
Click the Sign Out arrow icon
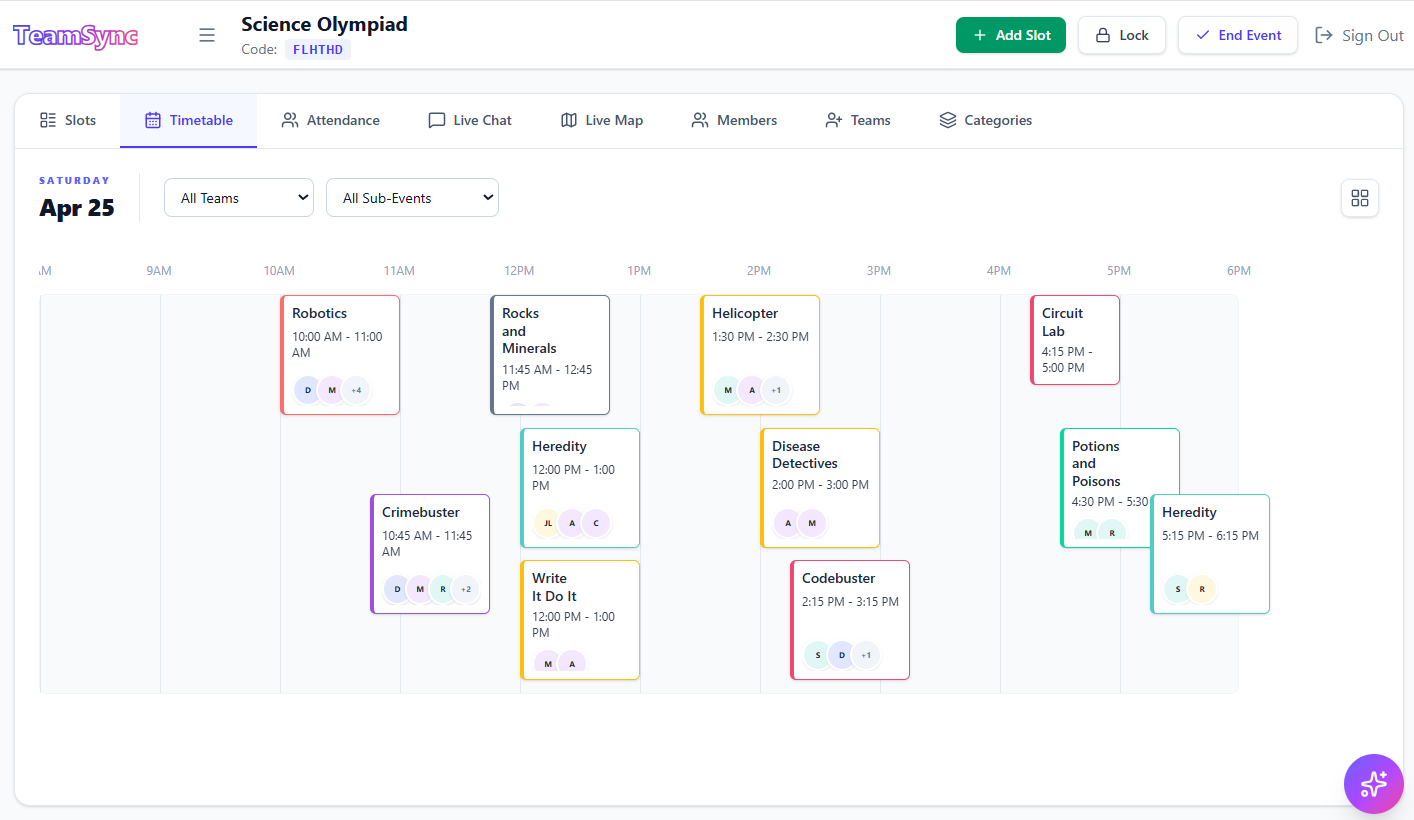1324,35
